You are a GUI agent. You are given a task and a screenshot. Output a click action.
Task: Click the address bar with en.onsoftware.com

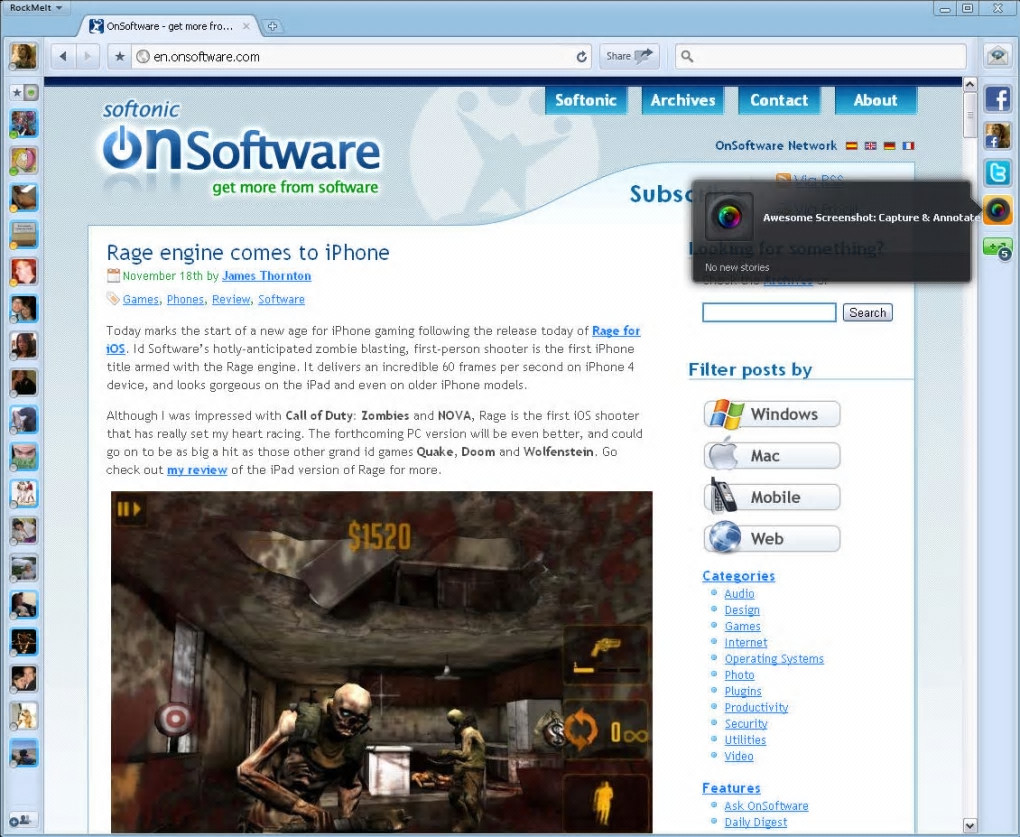pos(360,57)
